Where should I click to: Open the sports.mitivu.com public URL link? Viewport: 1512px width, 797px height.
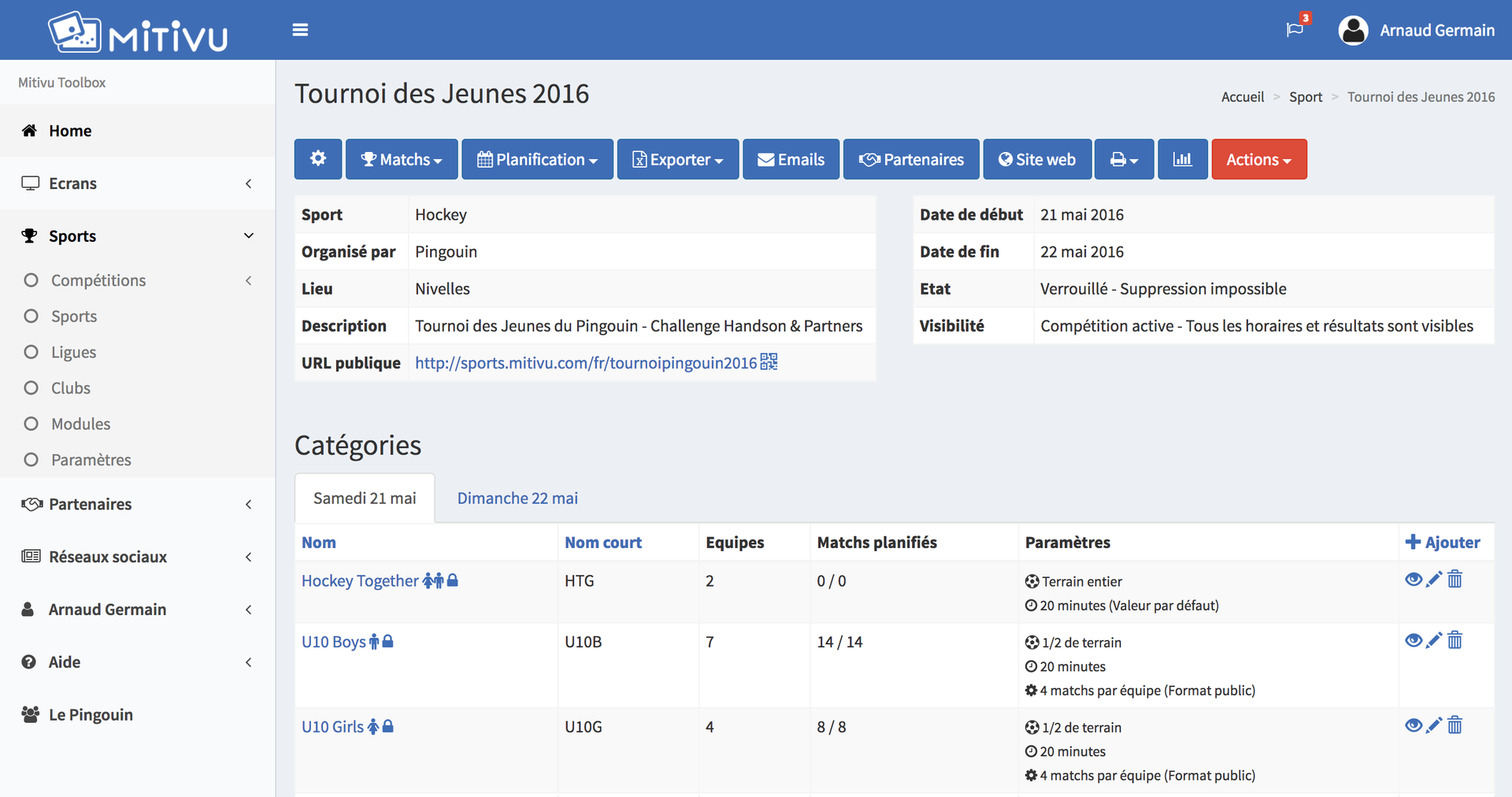[x=585, y=363]
